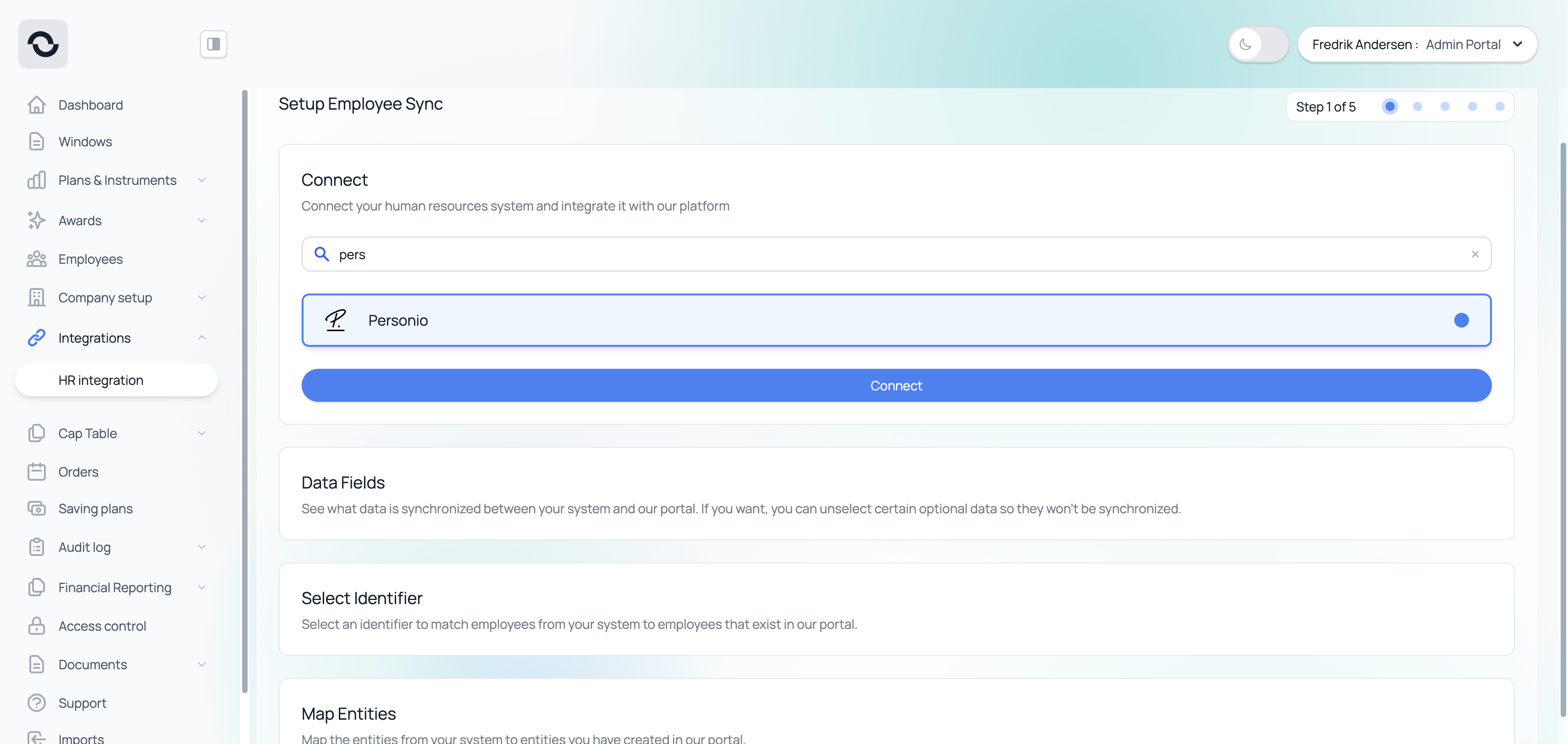Click the Employees people icon
The height and width of the screenshot is (744, 1568).
point(37,259)
